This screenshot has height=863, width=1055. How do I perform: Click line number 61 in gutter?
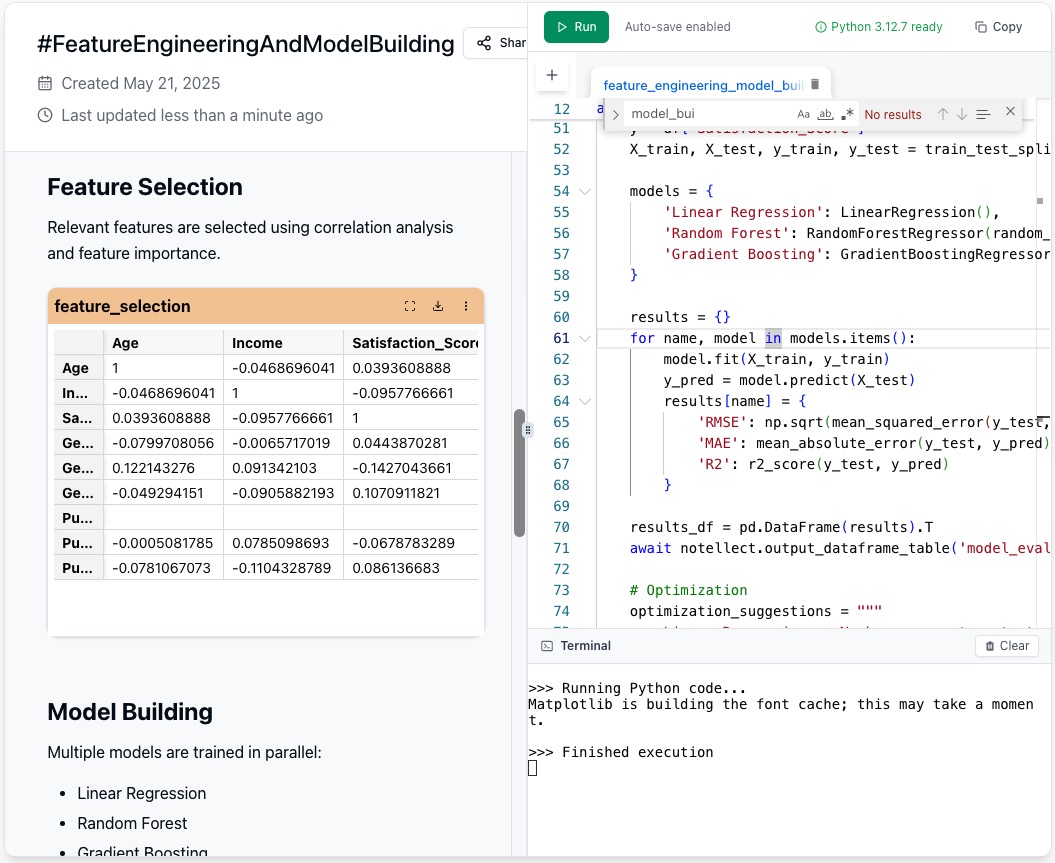(561, 338)
